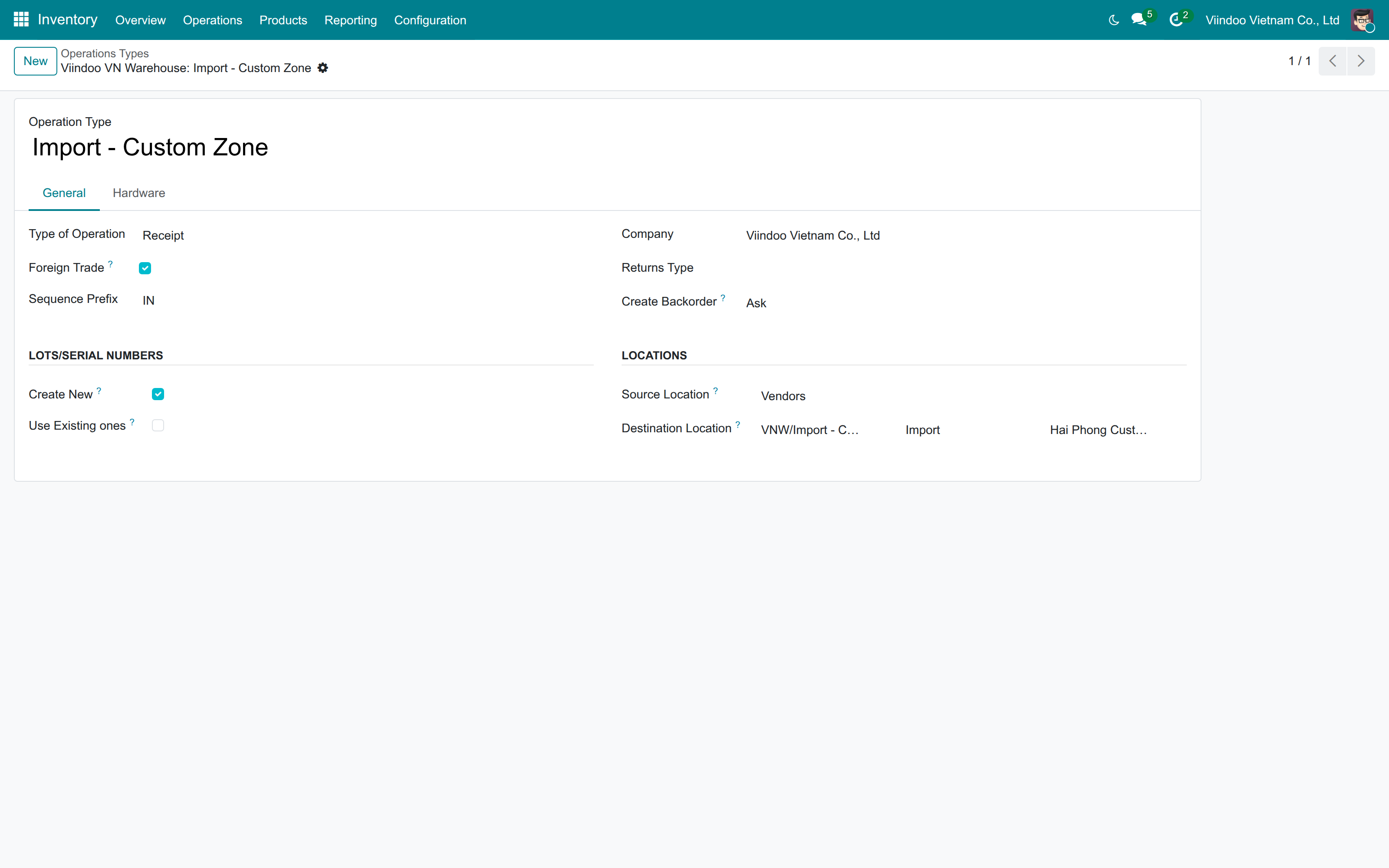Screen dimensions: 1389x868
Task: Click Foreign Trade help question mark
Action: [110, 263]
